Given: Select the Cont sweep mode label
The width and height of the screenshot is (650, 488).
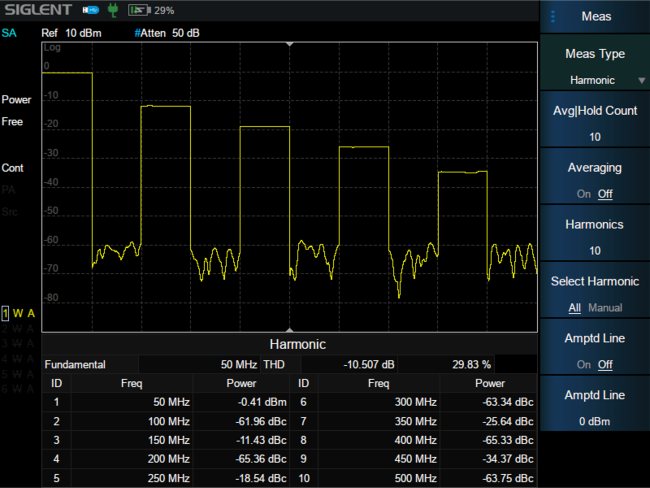Looking at the screenshot, I should click(13, 168).
